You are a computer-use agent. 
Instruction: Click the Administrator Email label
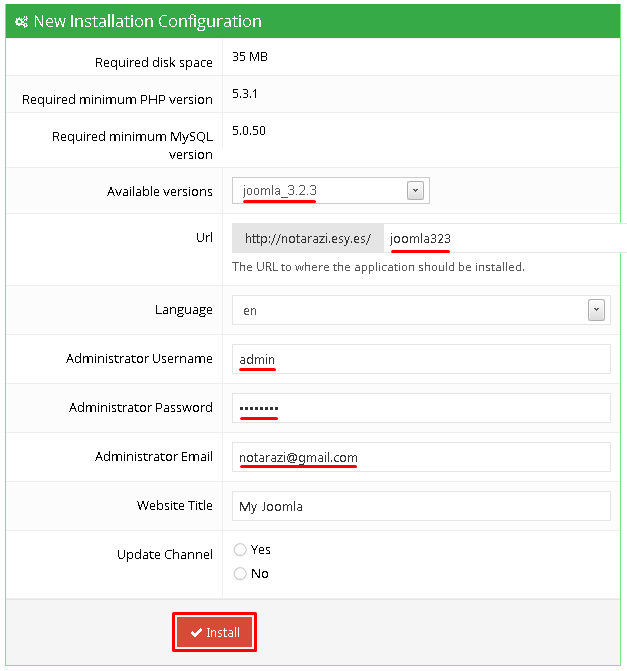154,457
